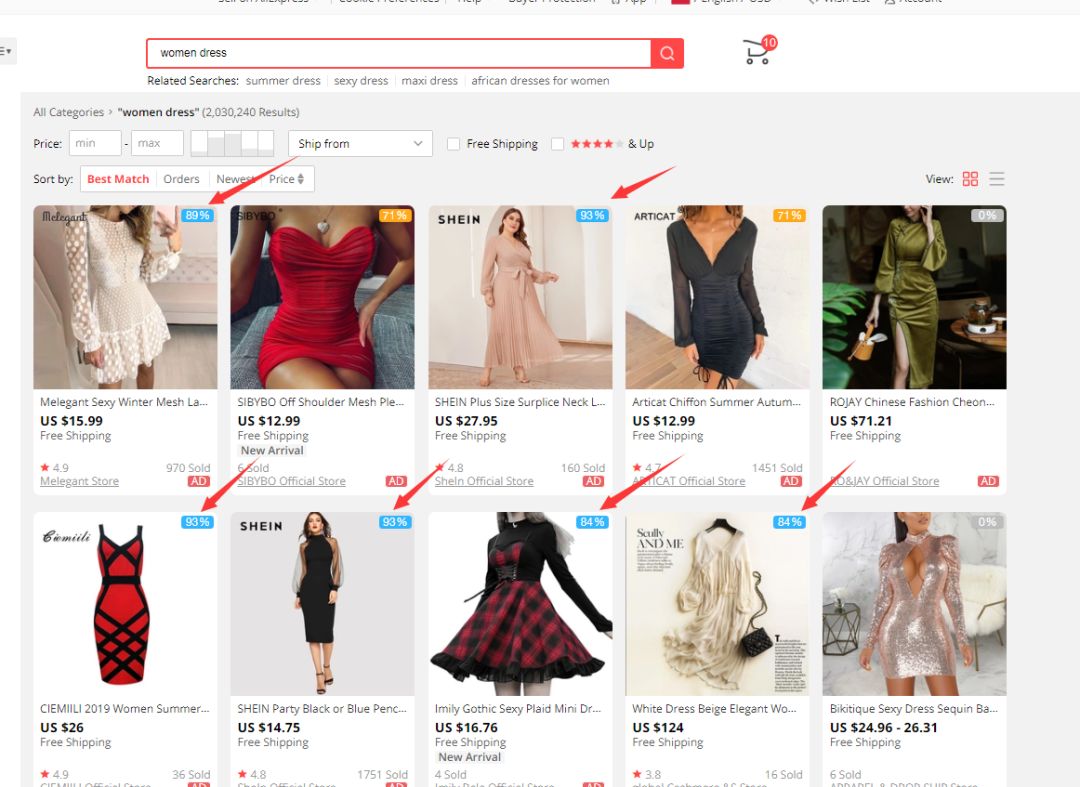The width and height of the screenshot is (1080, 787).
Task: Check the 4 stars & Up filter
Action: click(558, 144)
